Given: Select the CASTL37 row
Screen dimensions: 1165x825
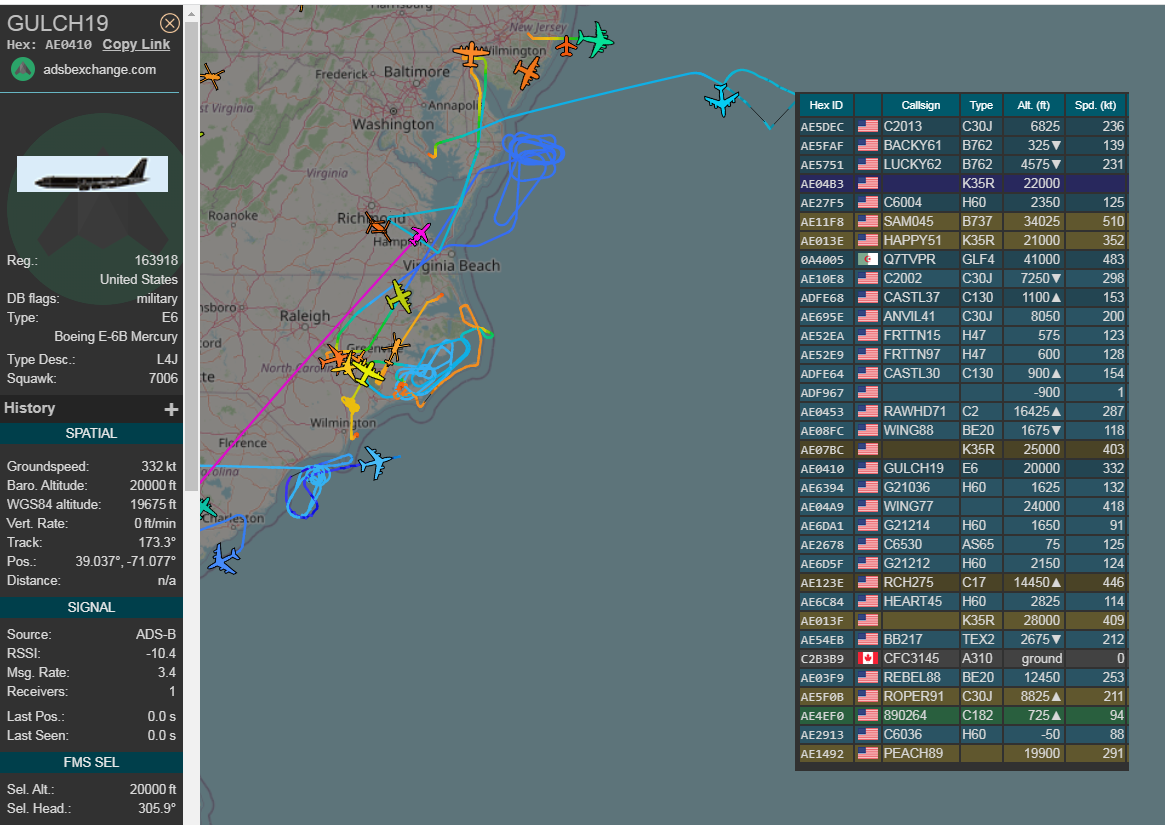Looking at the screenshot, I should 962,297.
